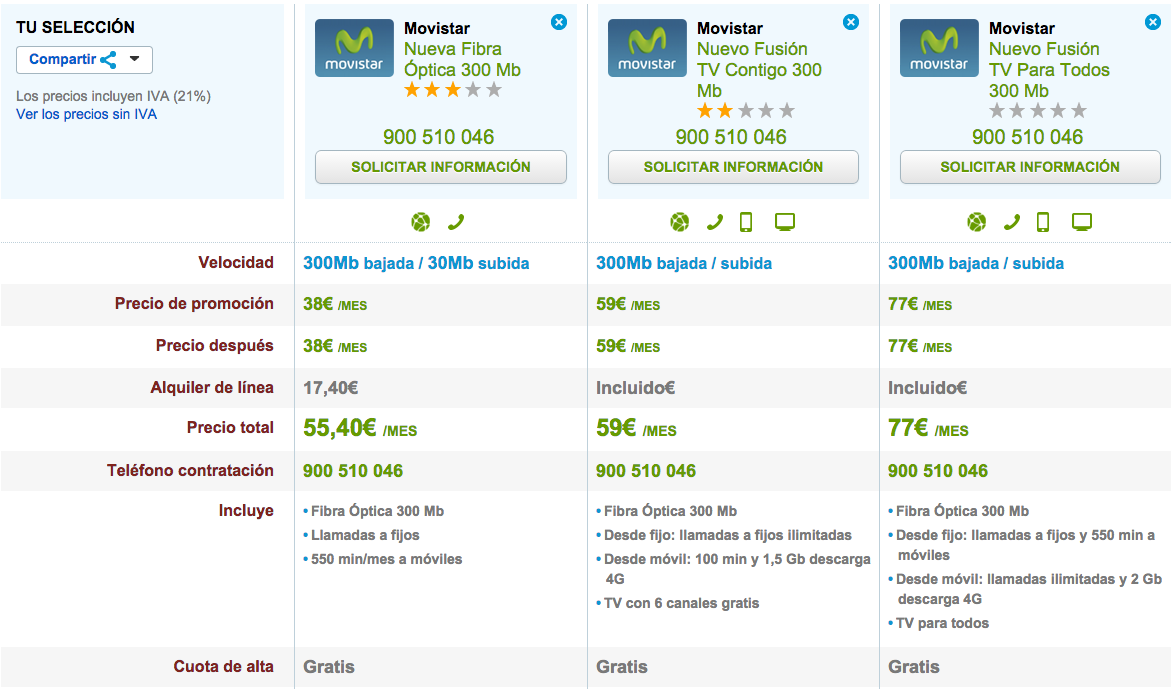This screenshot has width=1176, height=689.
Task: Click internet globe icon under Fusión TV Contigo plan
Action: pyautogui.click(x=680, y=222)
